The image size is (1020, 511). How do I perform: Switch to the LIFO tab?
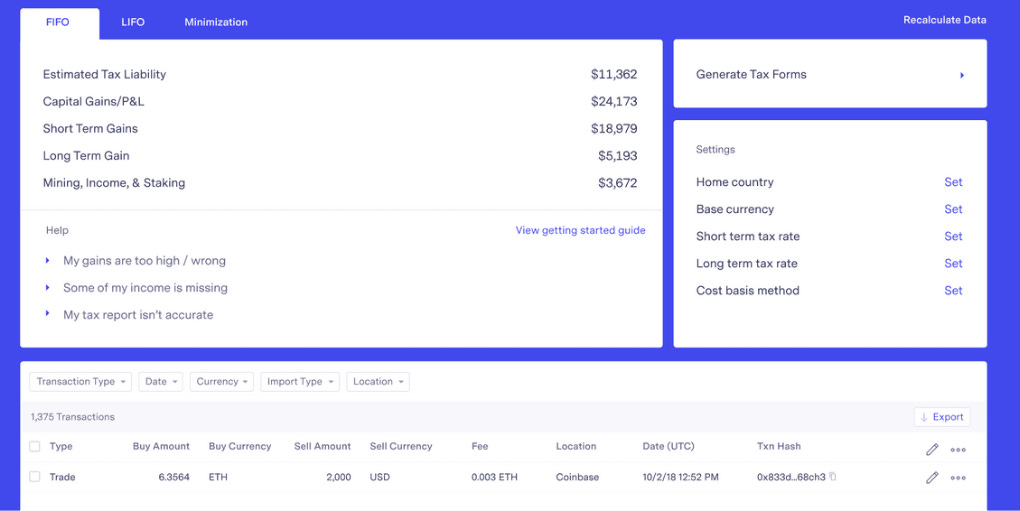tap(133, 22)
